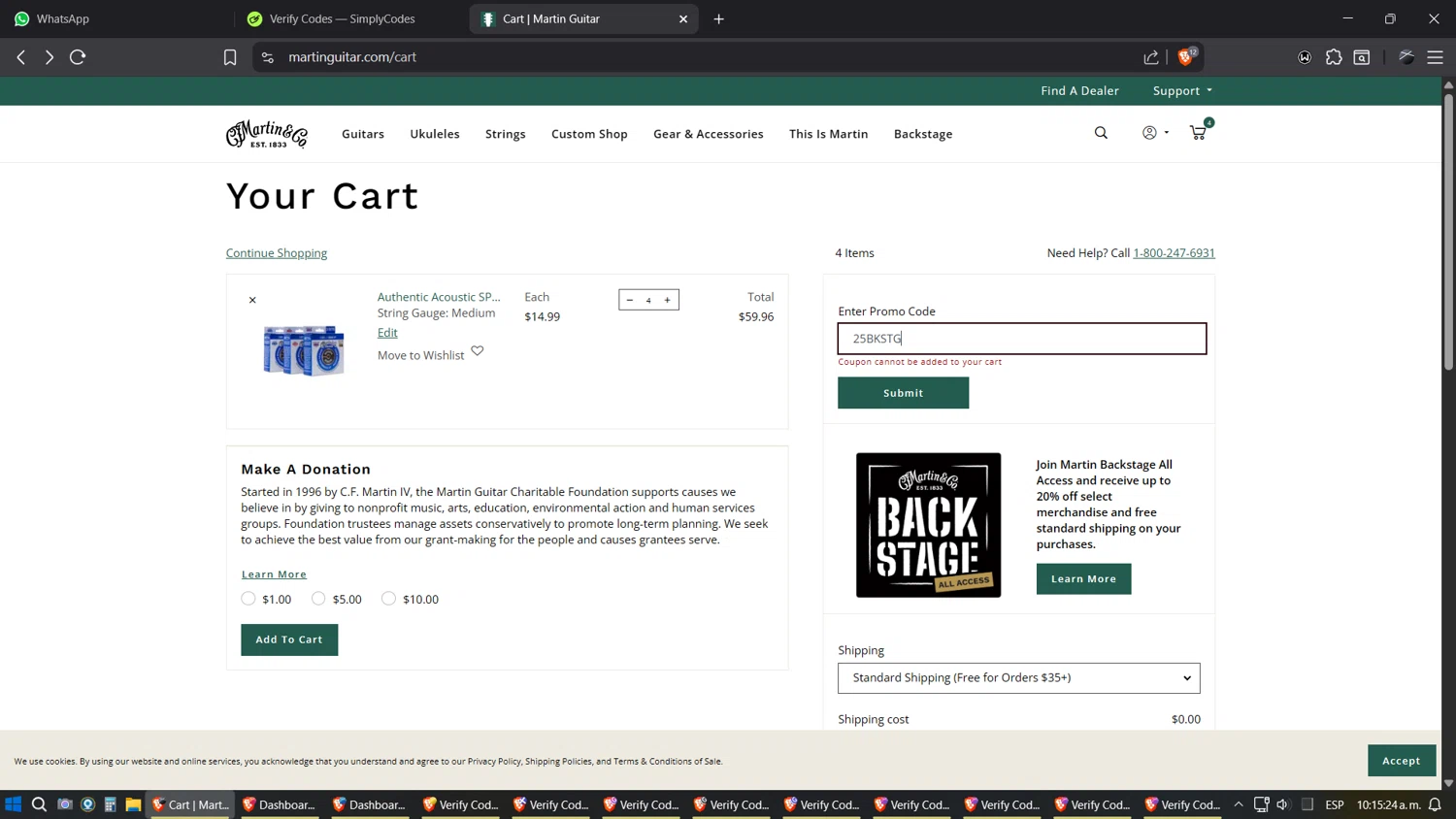
Task: Open the Martin site search icon
Action: pyautogui.click(x=1101, y=133)
